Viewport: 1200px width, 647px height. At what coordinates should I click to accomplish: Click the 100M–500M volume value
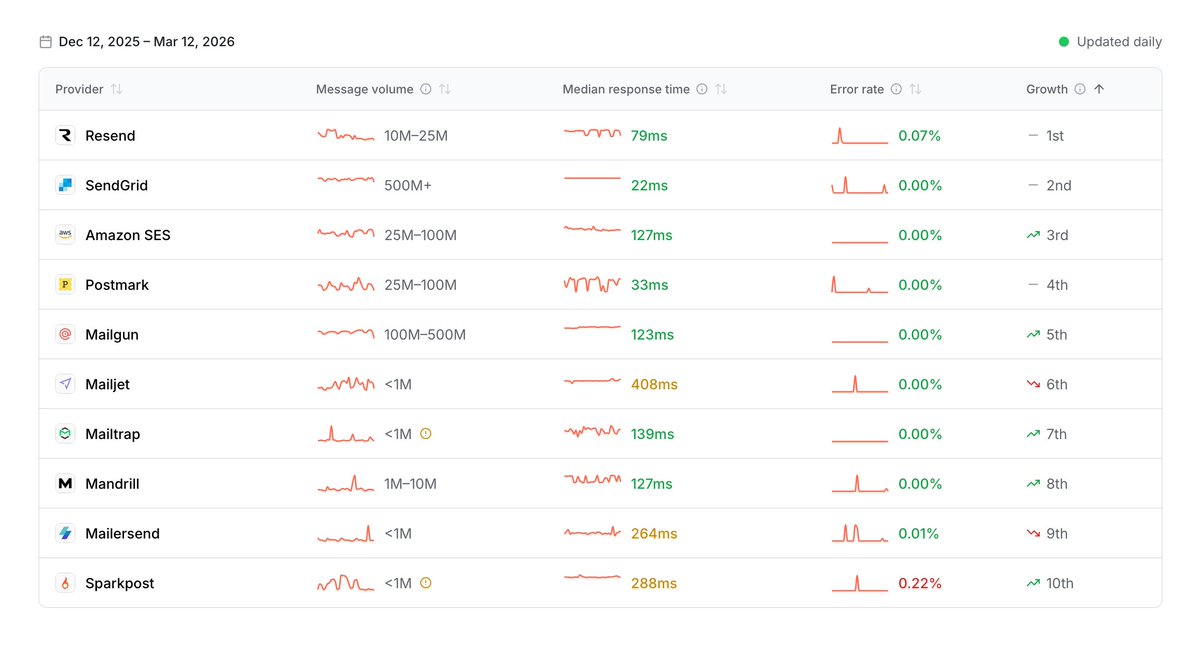pyautogui.click(x=425, y=334)
